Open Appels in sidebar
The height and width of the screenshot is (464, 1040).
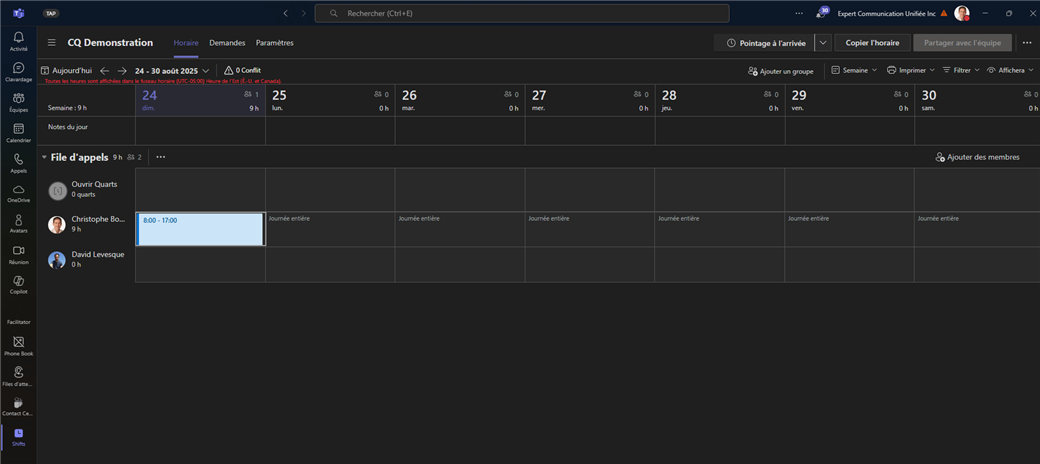19,163
